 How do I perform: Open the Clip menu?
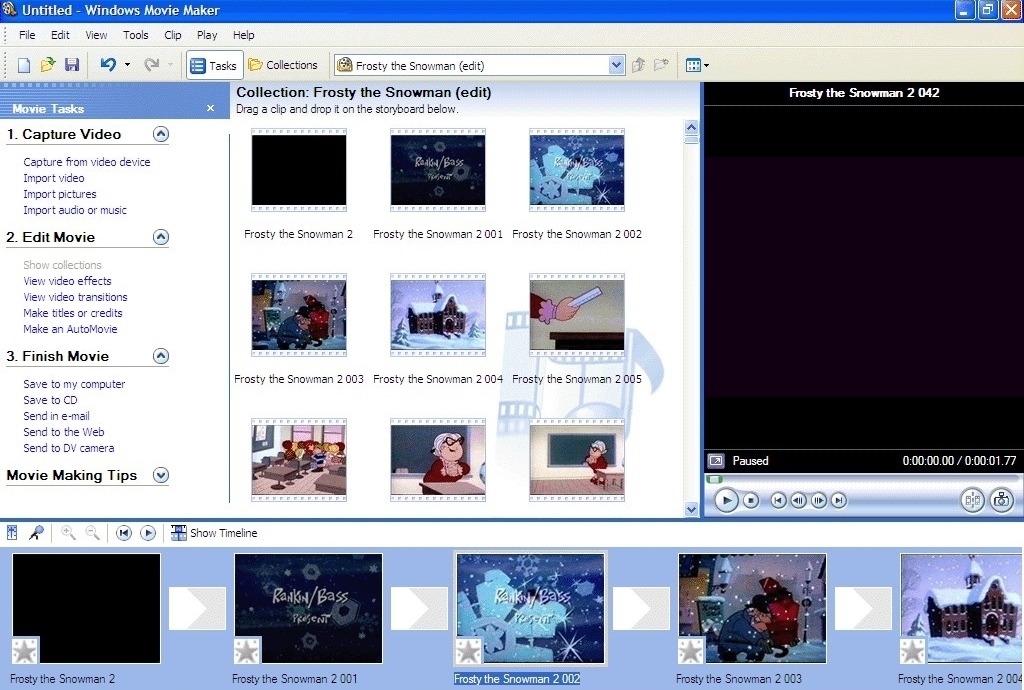173,35
